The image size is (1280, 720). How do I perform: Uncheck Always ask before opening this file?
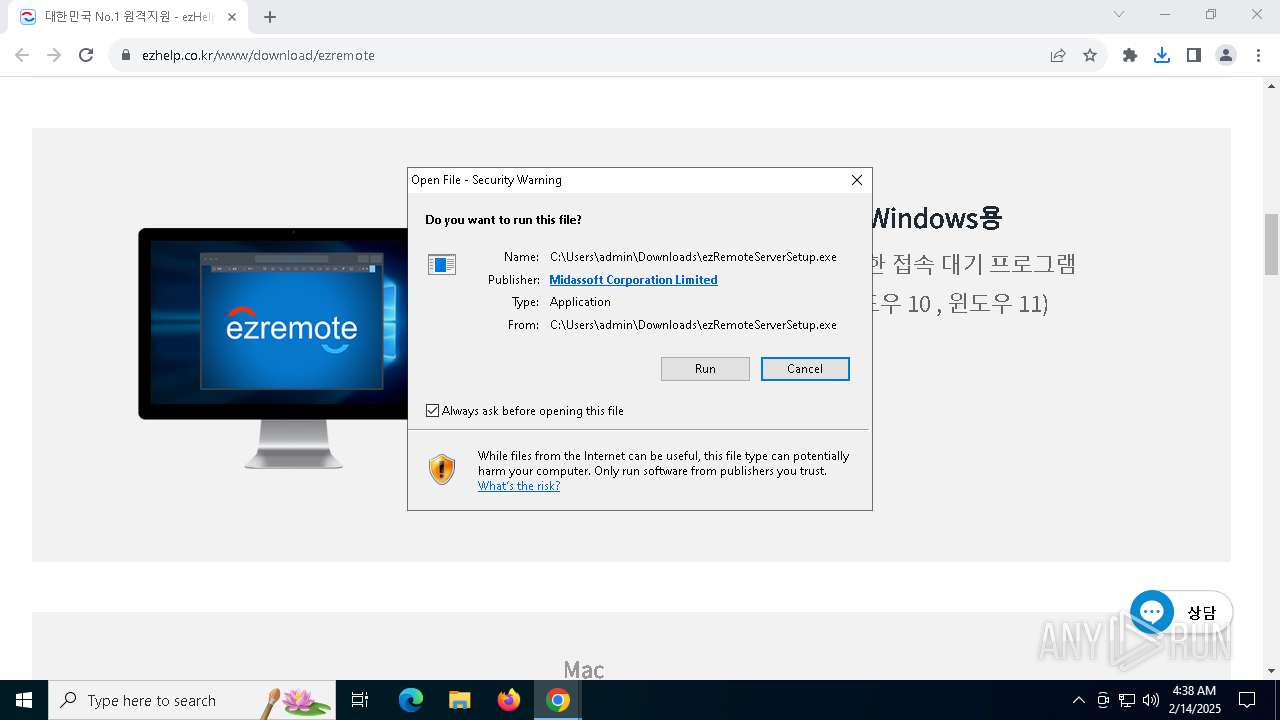pos(432,411)
